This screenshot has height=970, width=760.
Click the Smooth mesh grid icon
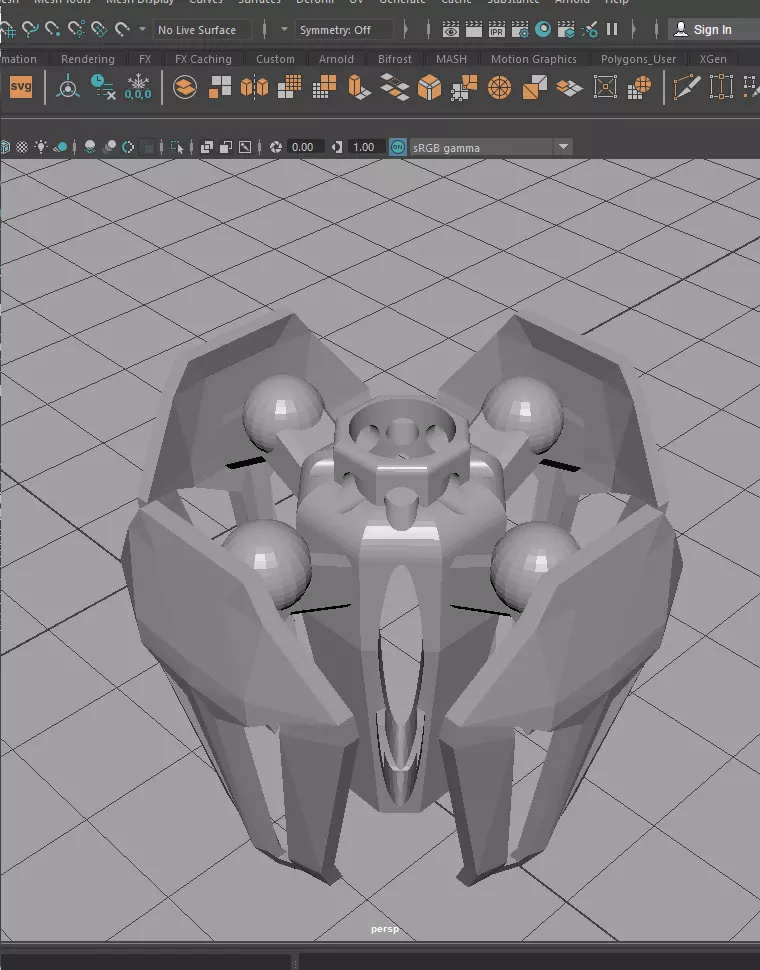point(289,87)
